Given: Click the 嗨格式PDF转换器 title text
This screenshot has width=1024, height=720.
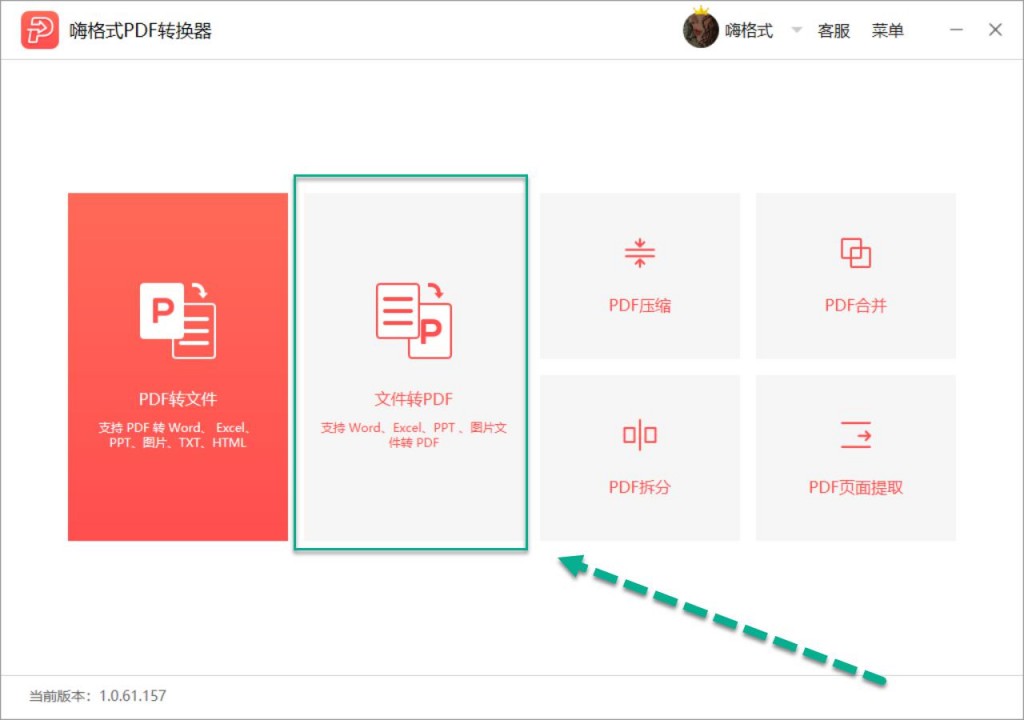Looking at the screenshot, I should [x=140, y=31].
